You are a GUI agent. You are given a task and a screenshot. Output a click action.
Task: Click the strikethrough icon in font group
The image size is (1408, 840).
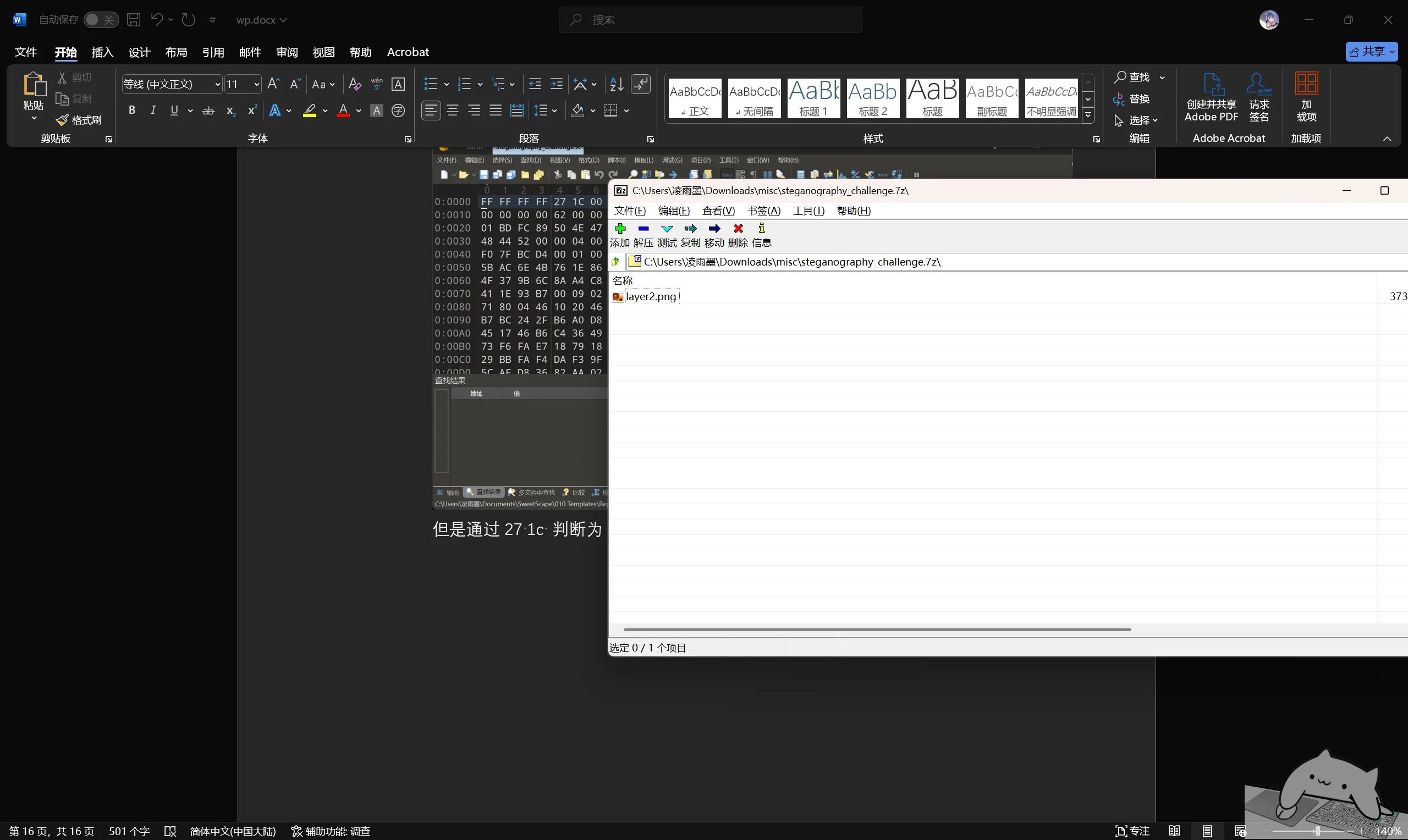click(208, 110)
